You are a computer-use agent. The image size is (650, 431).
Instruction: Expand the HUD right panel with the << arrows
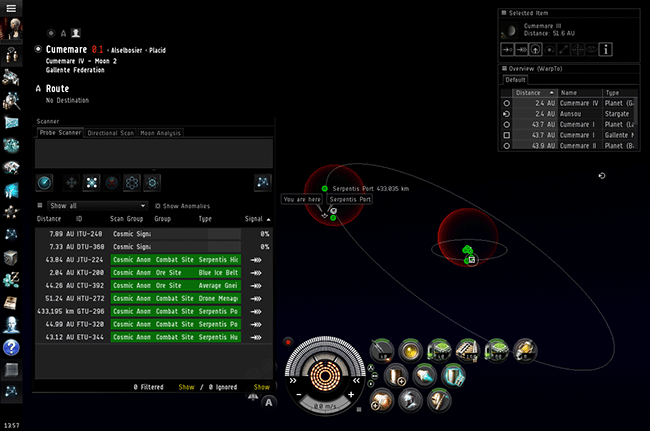357,380
